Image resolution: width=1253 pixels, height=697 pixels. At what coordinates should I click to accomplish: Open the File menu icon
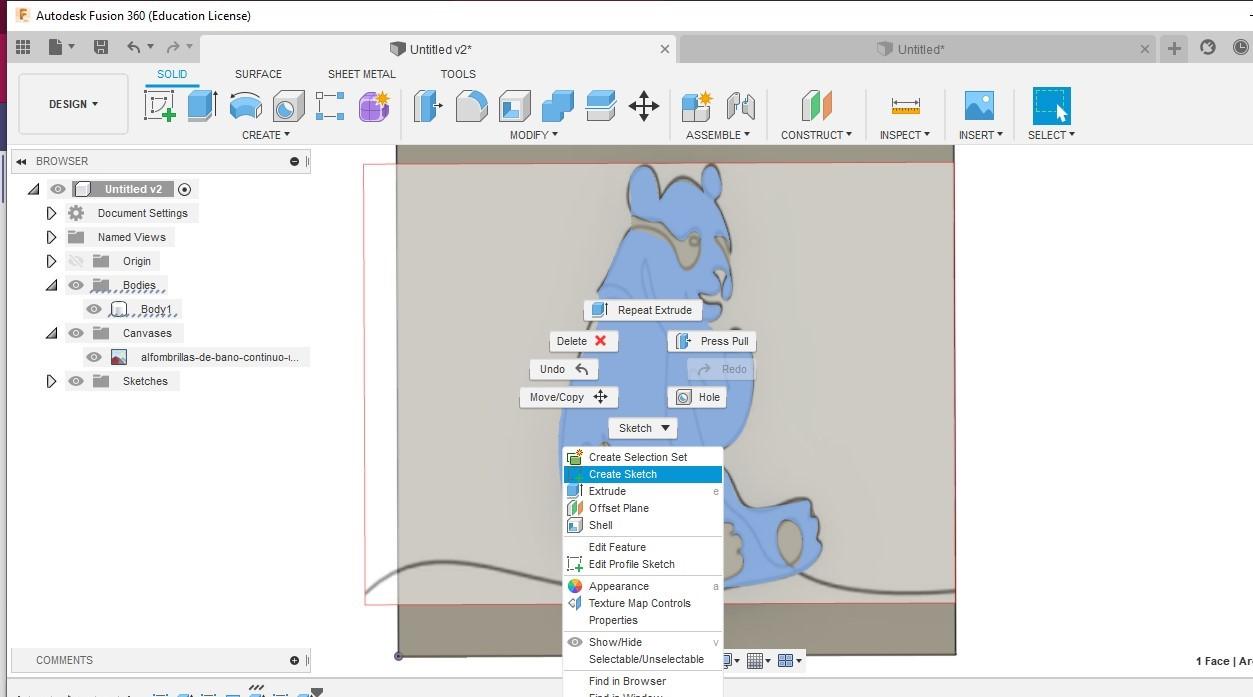click(61, 47)
